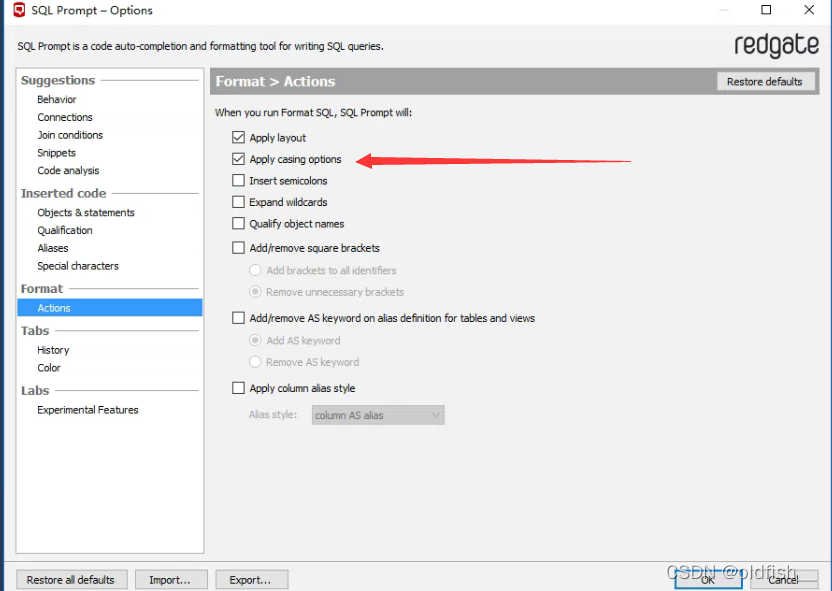Select Add brackets to all identifiers radio
The height and width of the screenshot is (591, 832).
click(x=255, y=270)
